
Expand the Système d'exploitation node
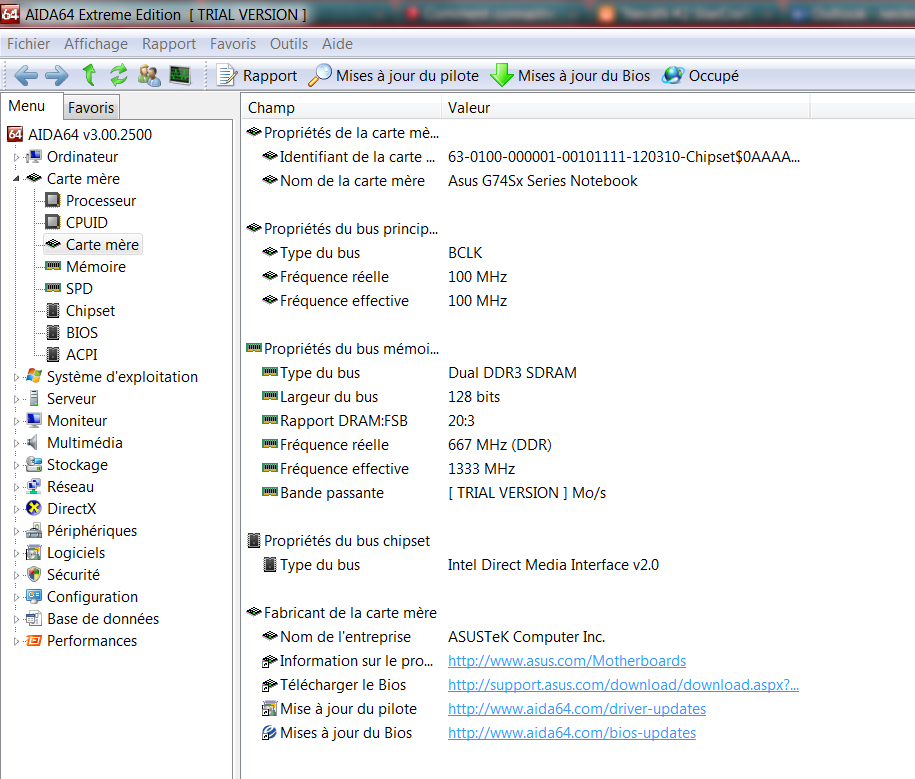tap(16, 377)
